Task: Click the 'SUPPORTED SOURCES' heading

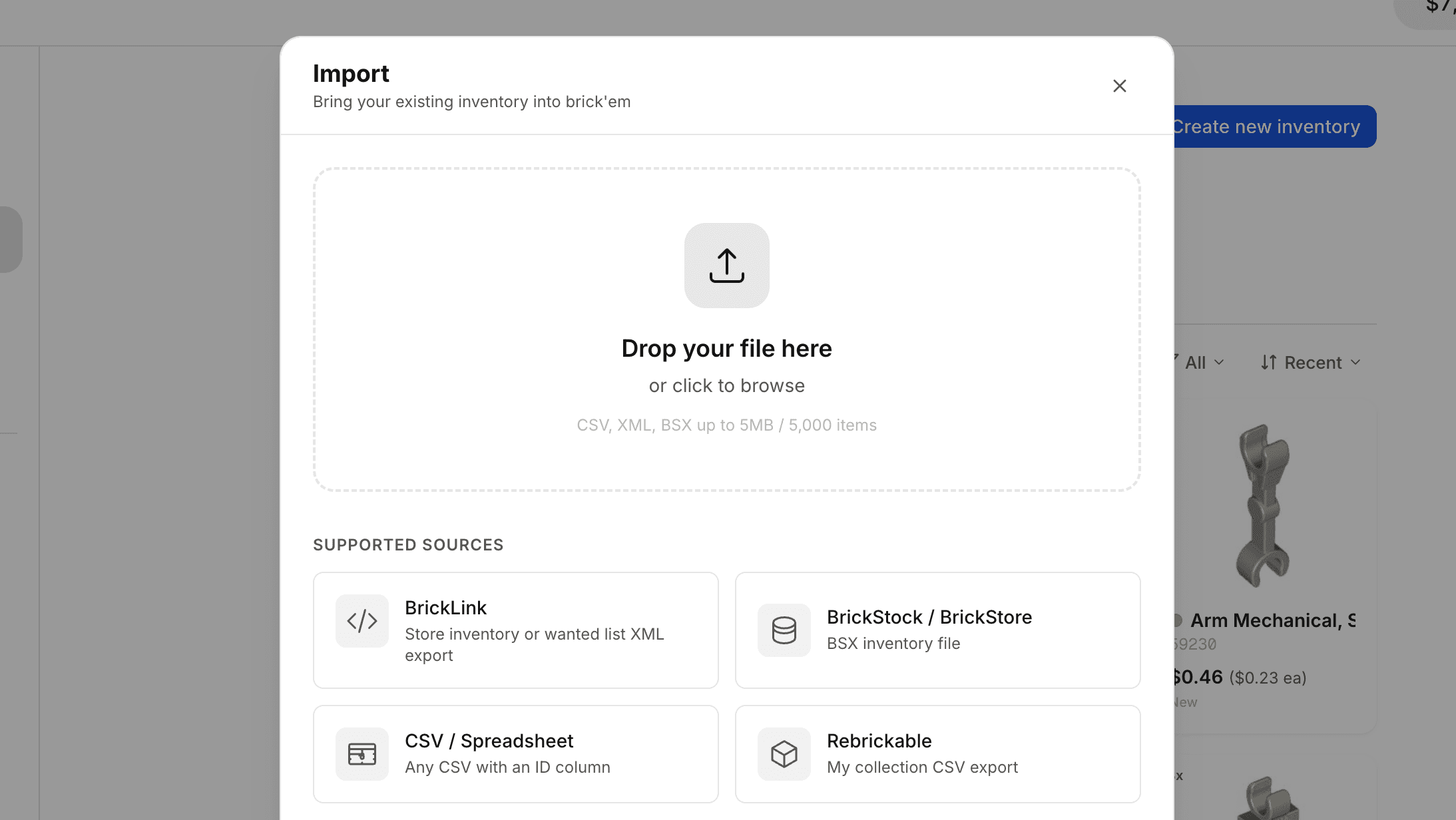Action: [x=408, y=545]
